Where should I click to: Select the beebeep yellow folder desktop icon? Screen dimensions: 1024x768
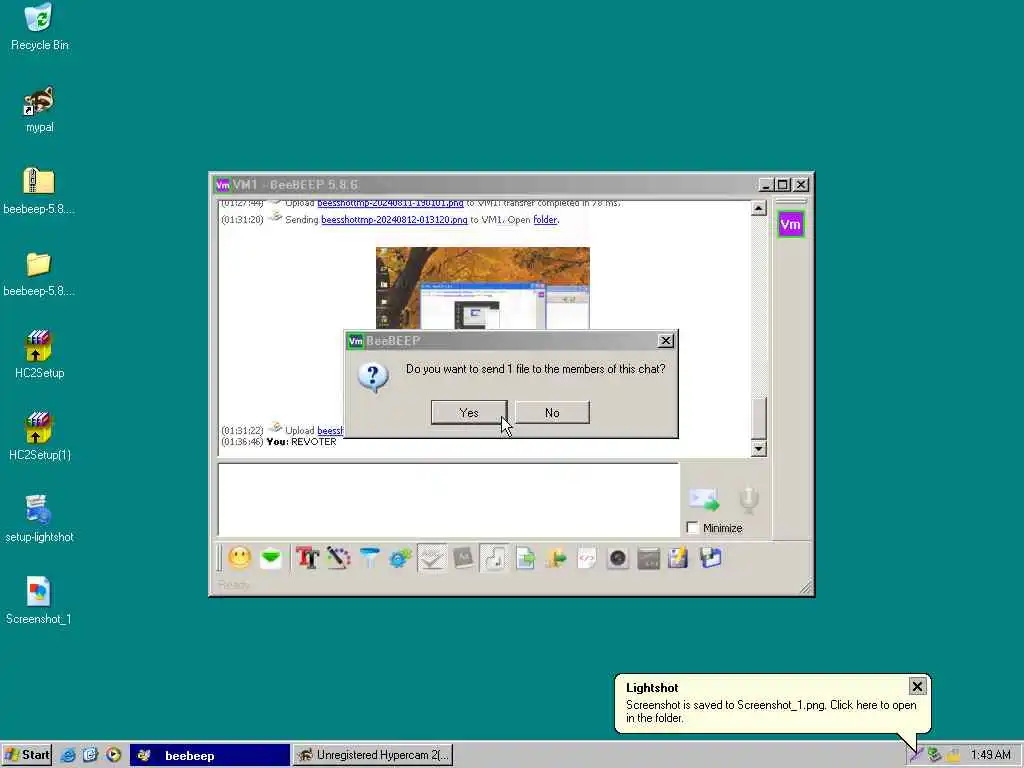pos(39,274)
